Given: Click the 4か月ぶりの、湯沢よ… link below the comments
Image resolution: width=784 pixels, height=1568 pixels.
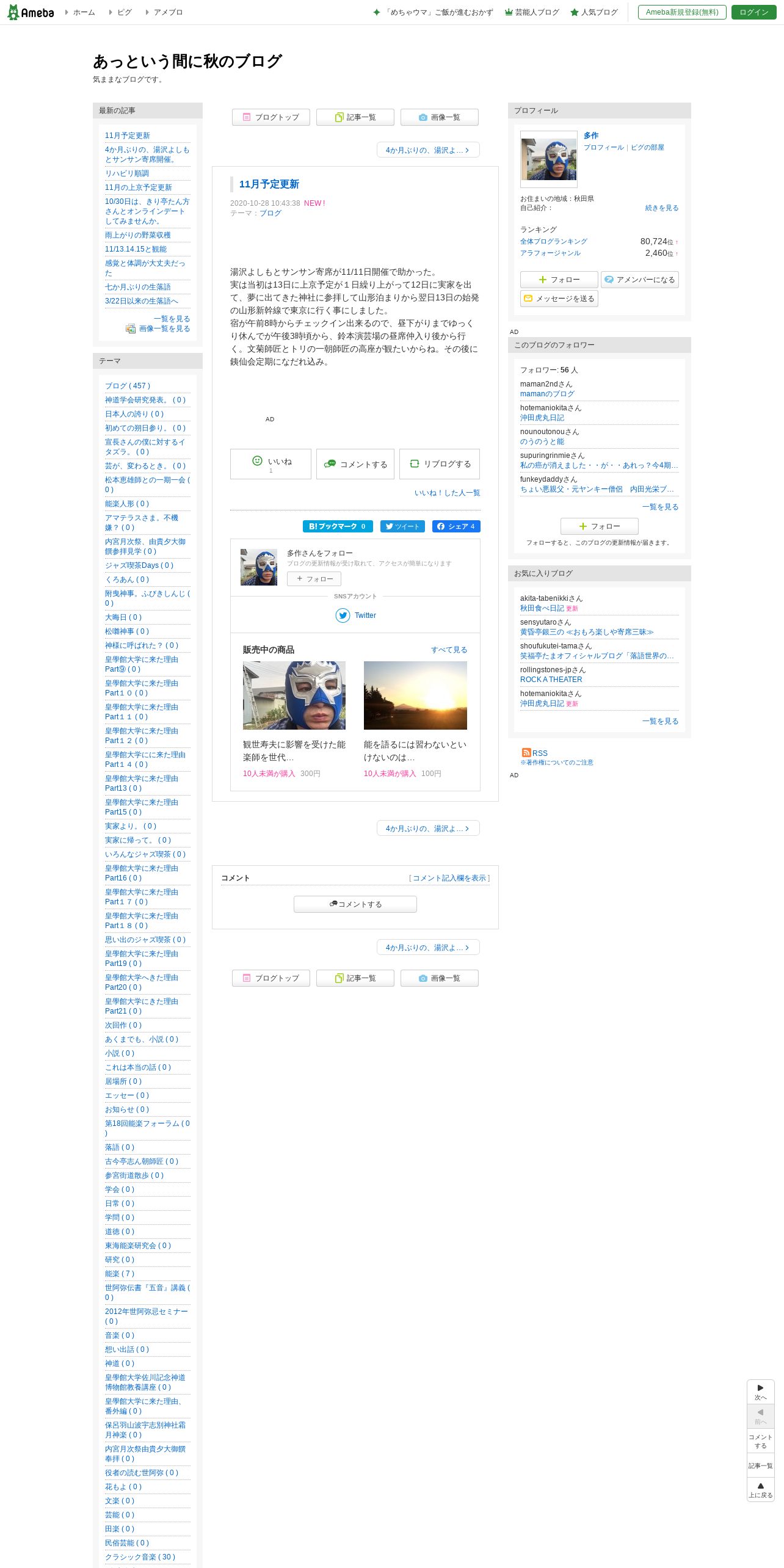Looking at the screenshot, I should coord(428,948).
